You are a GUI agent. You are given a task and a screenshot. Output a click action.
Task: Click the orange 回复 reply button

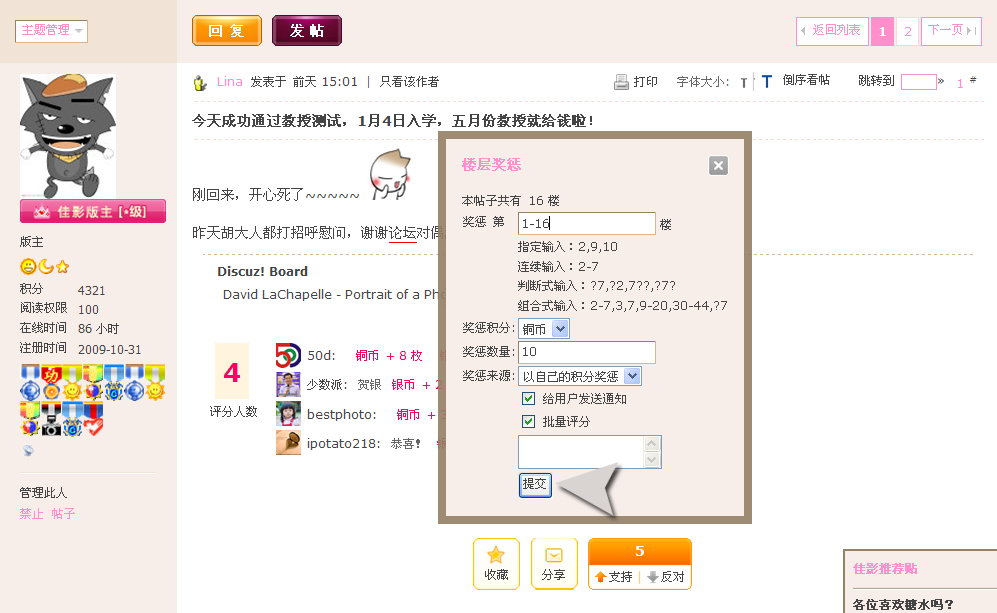point(227,31)
